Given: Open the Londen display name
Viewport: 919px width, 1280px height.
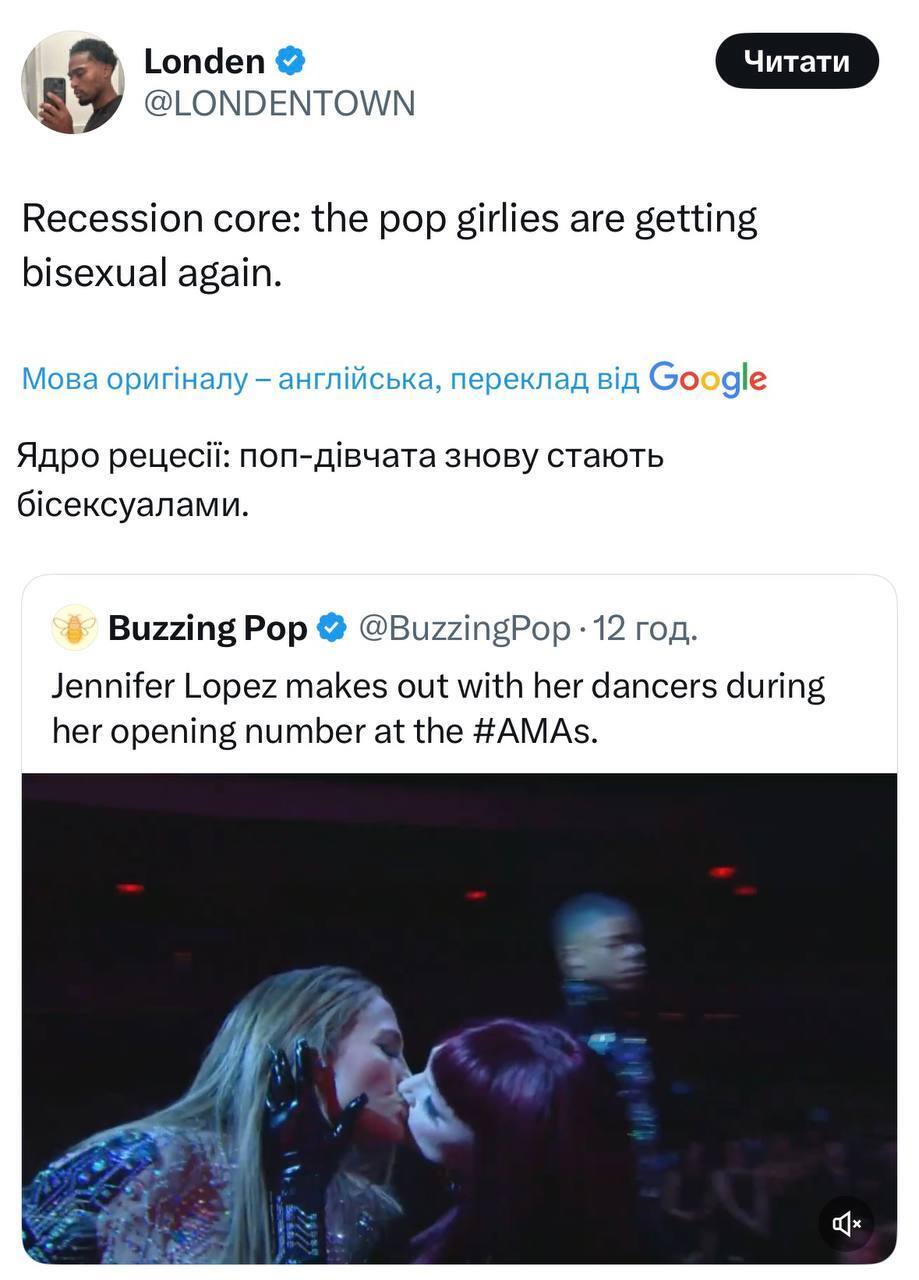Looking at the screenshot, I should point(204,62).
